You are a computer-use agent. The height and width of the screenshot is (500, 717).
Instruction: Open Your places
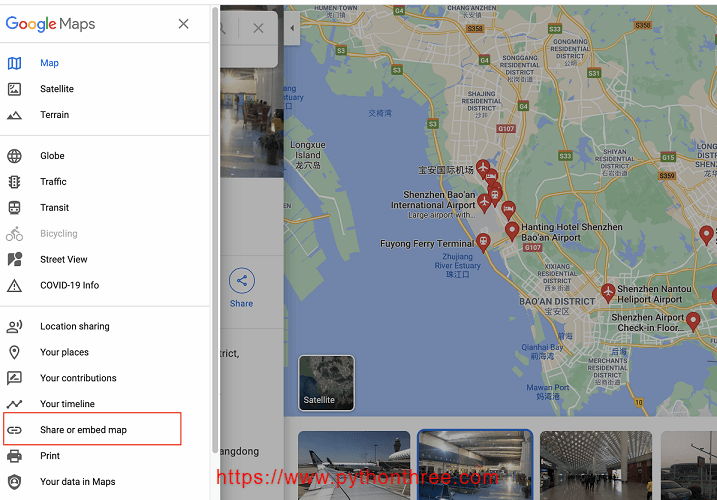[105, 352]
